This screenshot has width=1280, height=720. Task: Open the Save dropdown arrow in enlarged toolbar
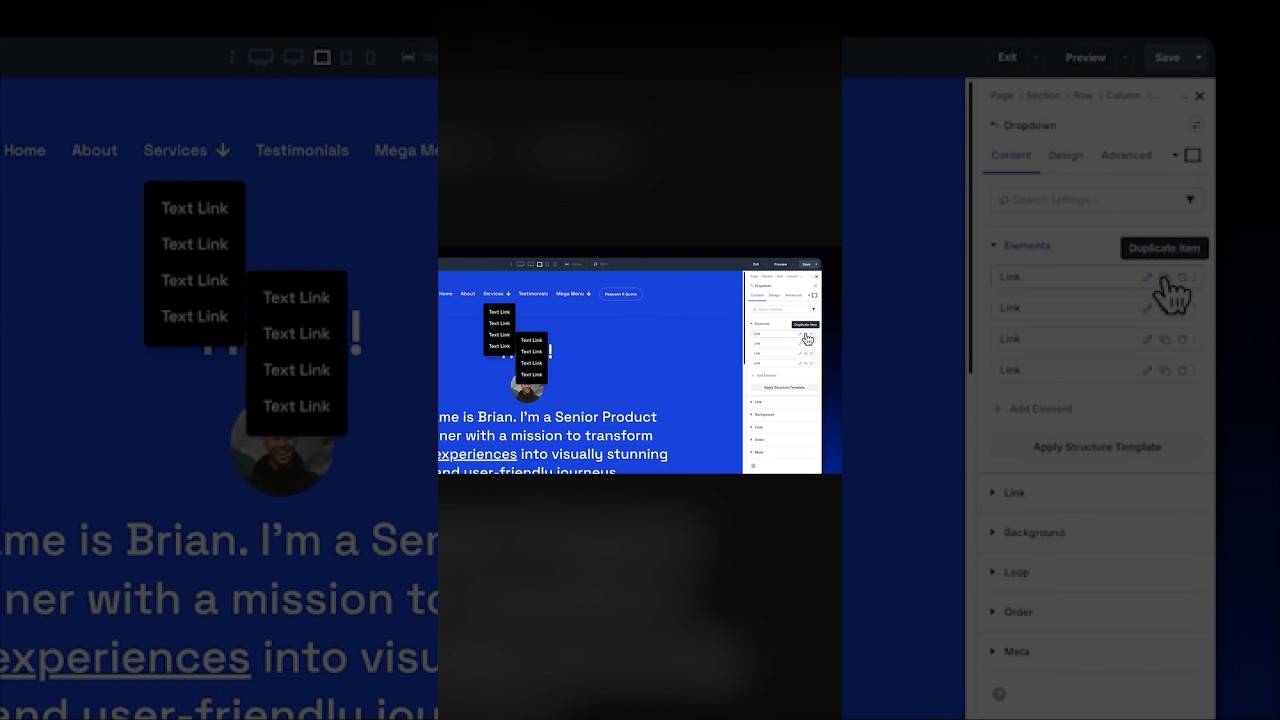tap(1199, 58)
